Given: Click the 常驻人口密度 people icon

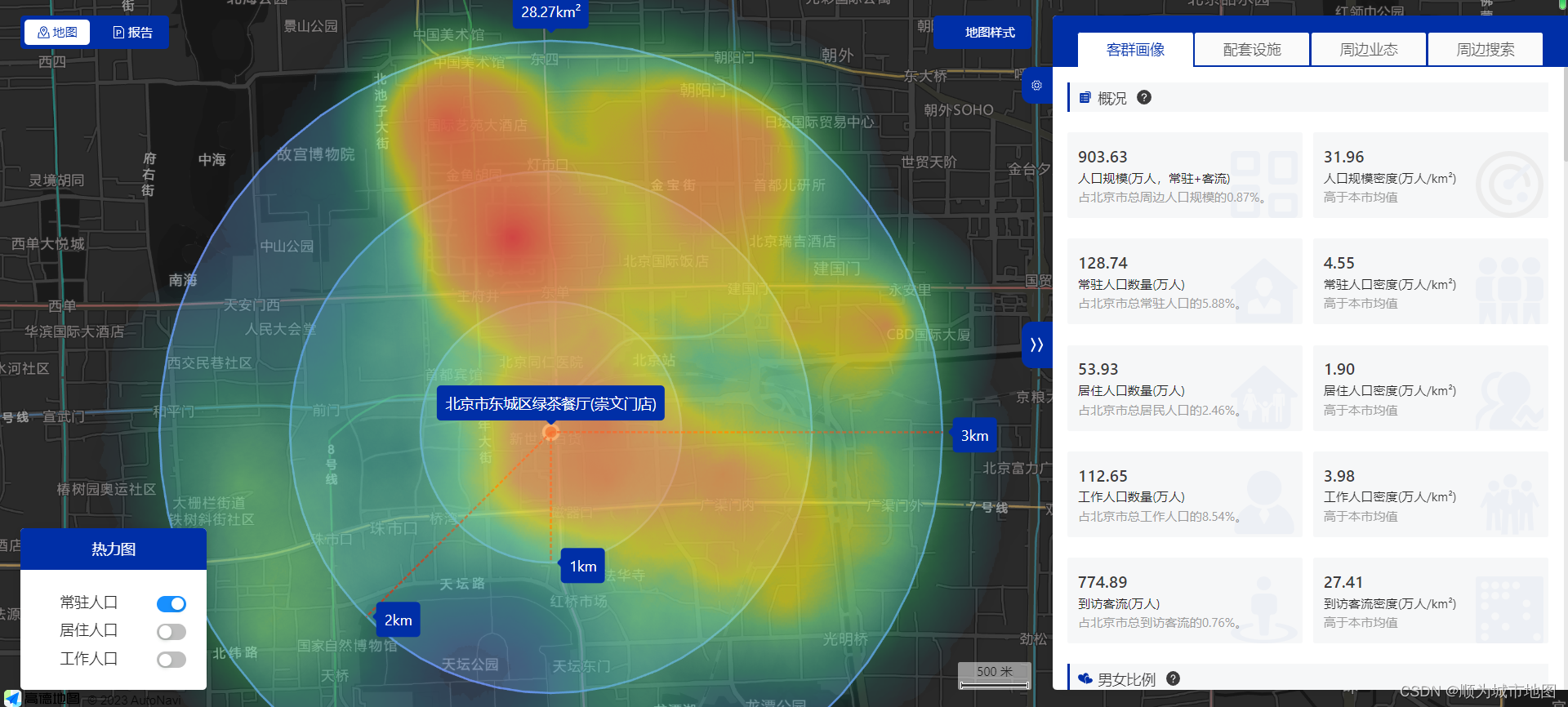Looking at the screenshot, I should pyautogui.click(x=1509, y=291).
